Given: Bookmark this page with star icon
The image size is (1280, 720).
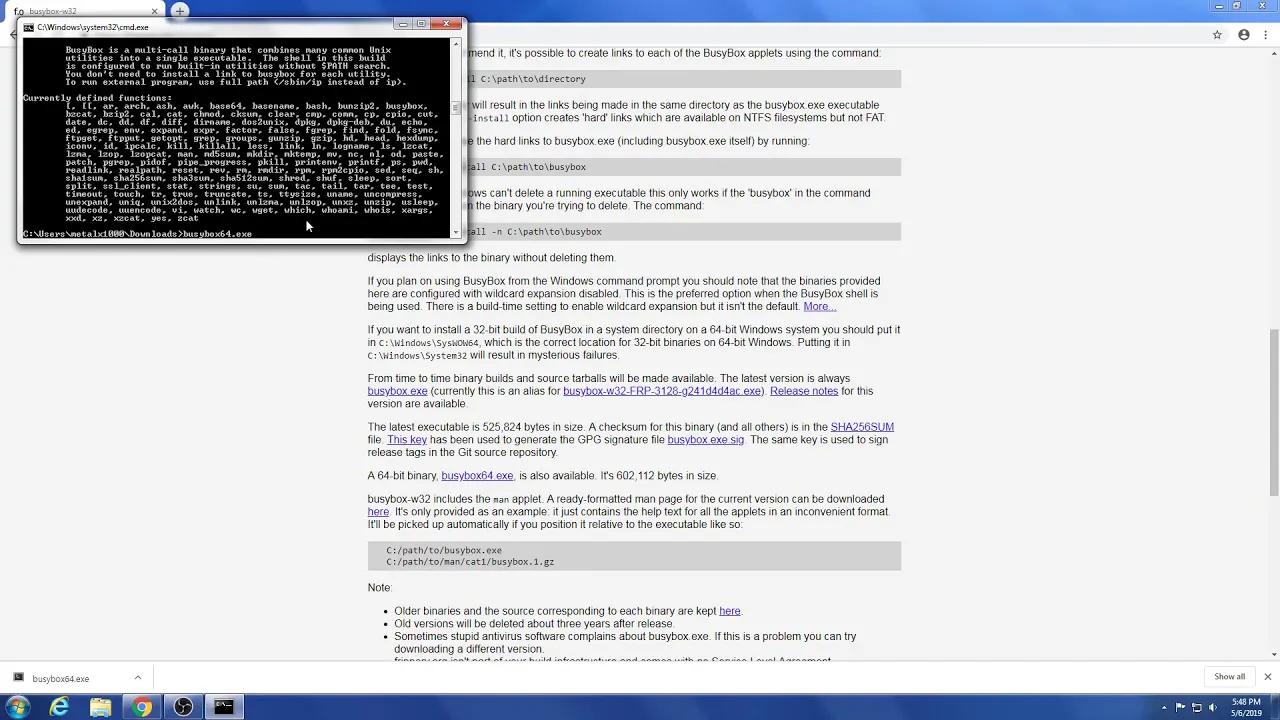Looking at the screenshot, I should [1217, 35].
